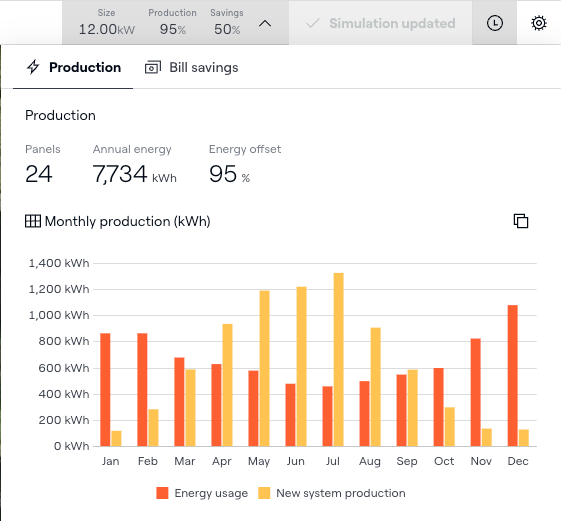
Task: Open the simulation history clock icon
Action: [x=494, y=23]
